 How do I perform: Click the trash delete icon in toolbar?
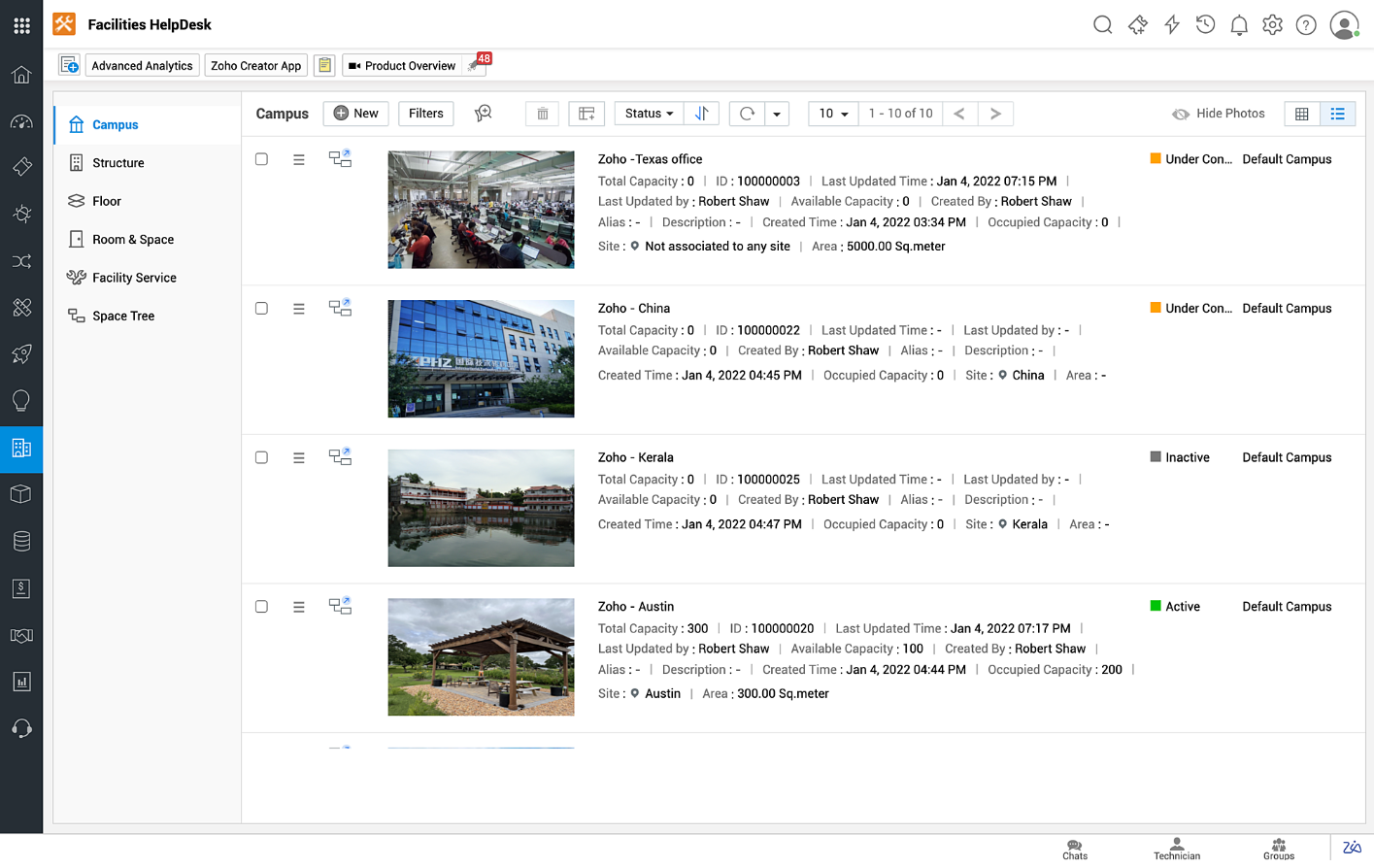543,114
